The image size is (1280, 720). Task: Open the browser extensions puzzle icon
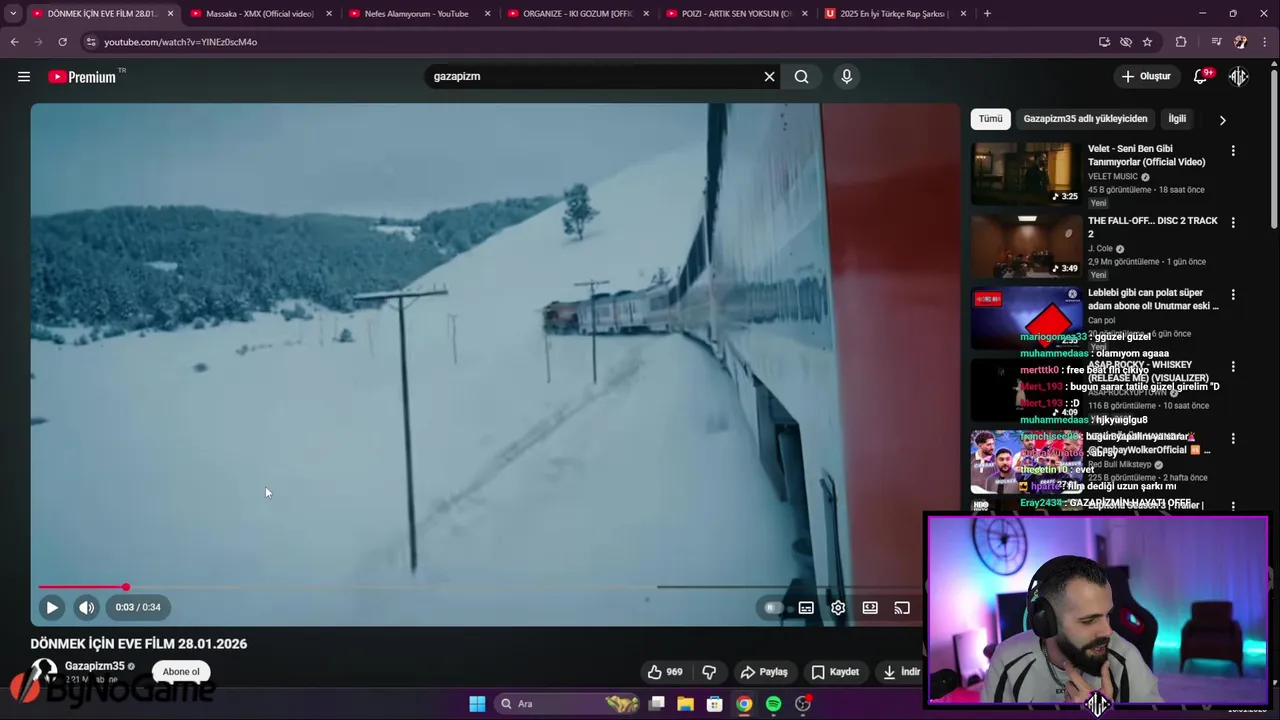coord(1181,42)
